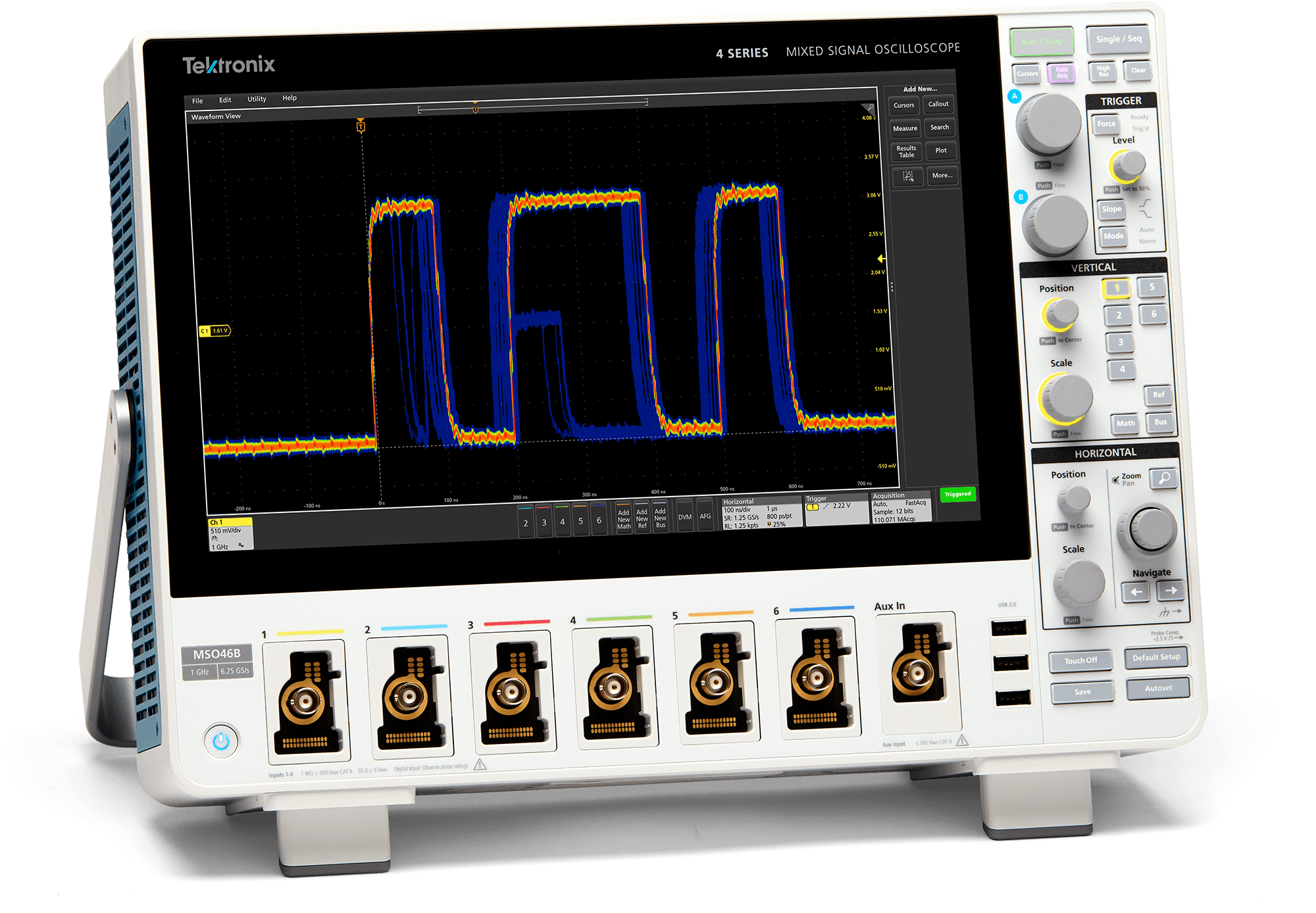Tap channel 5 badge button on settings bar
This screenshot has height=913, width=1316.
580,520
